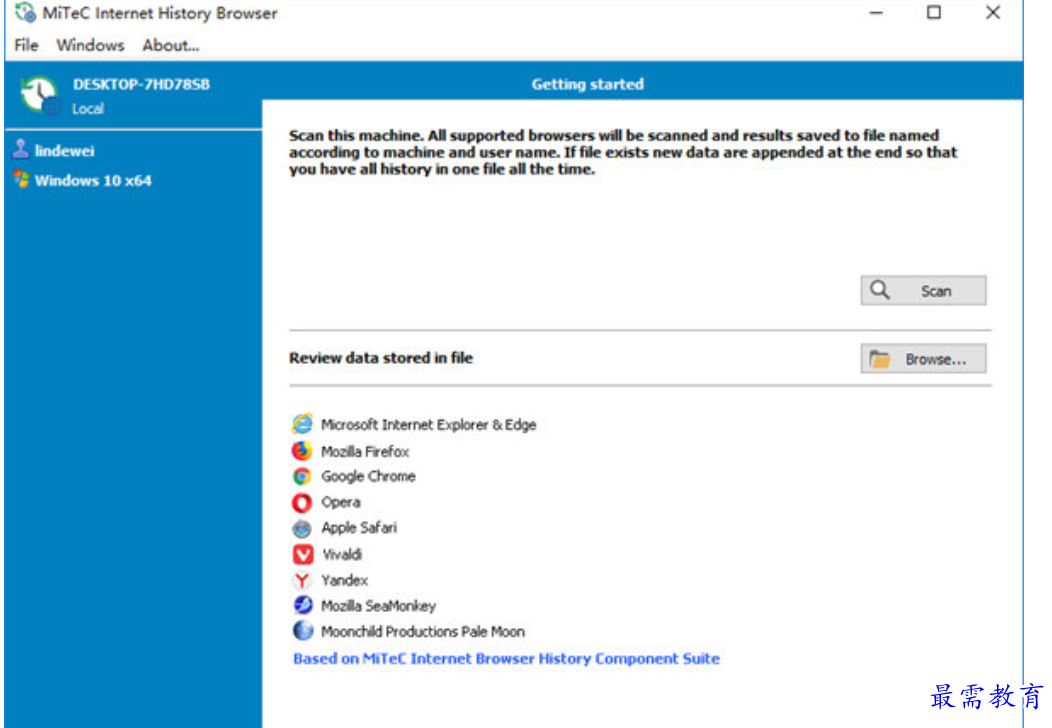This screenshot has height=728, width=1052.
Task: Click the Apple Safari icon
Action: [x=302, y=528]
